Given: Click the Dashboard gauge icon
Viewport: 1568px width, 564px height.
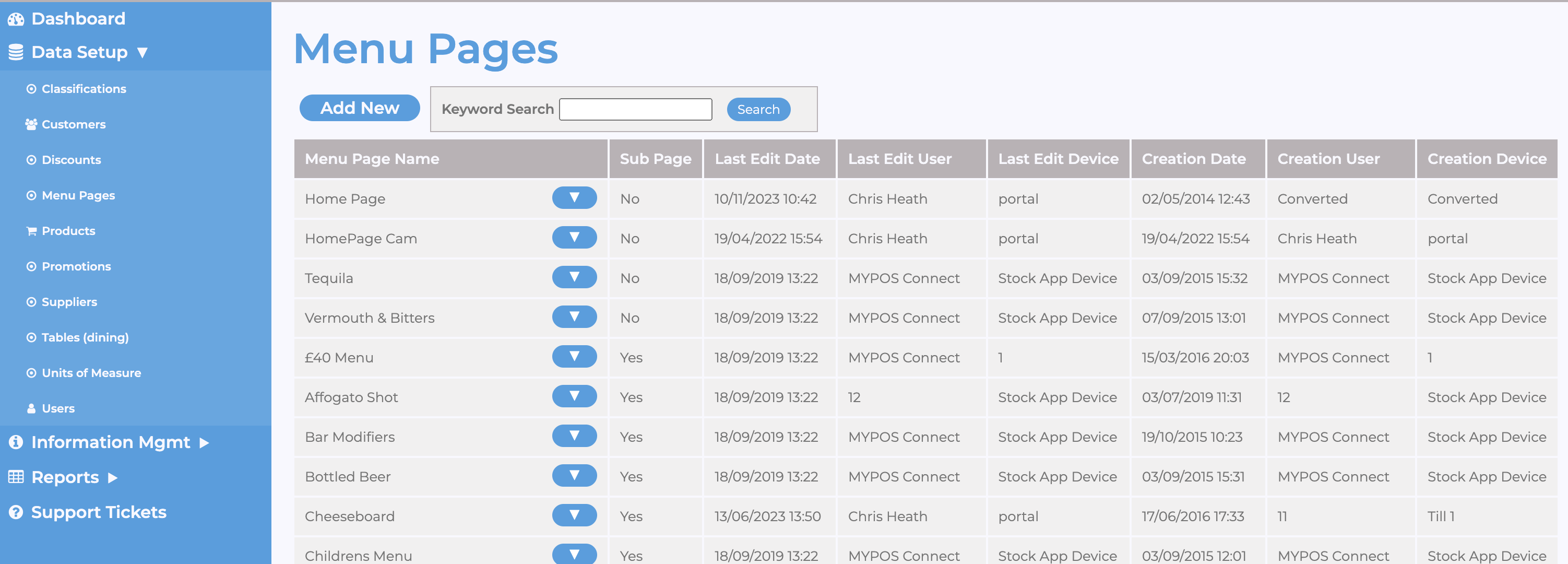Looking at the screenshot, I should (16, 19).
